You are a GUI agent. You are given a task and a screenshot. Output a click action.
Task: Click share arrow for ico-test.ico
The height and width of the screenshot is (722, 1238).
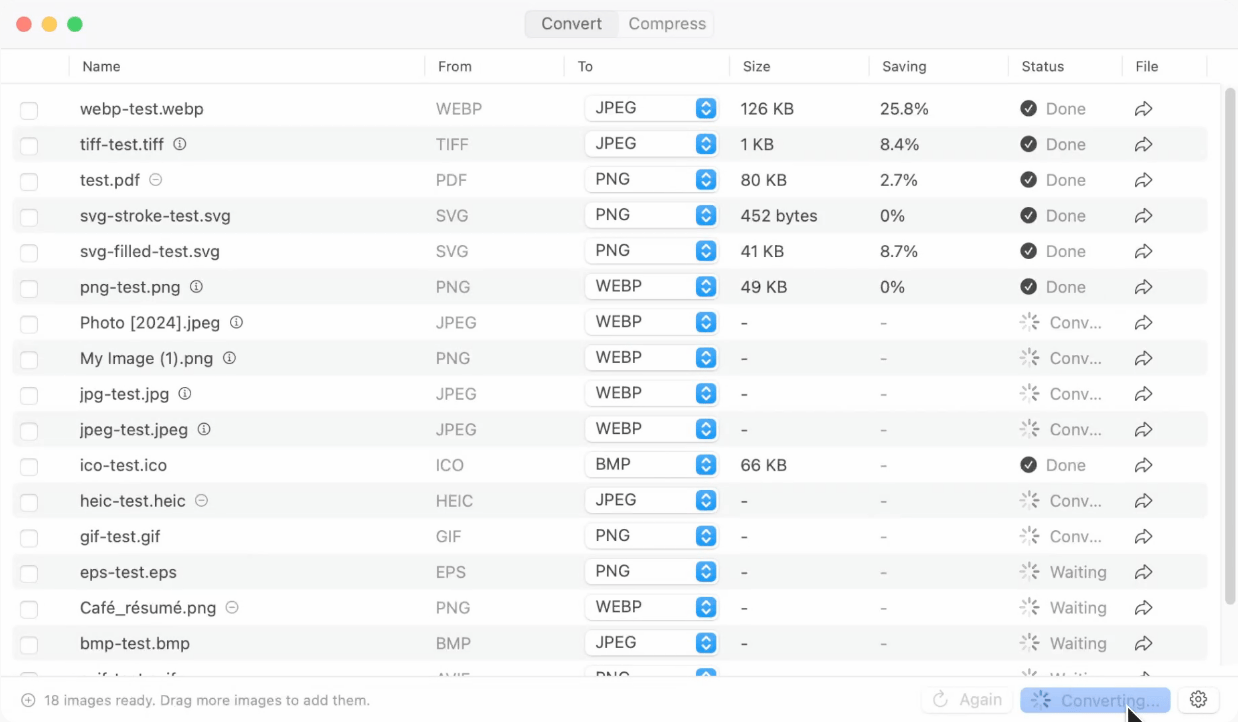[x=1144, y=465]
